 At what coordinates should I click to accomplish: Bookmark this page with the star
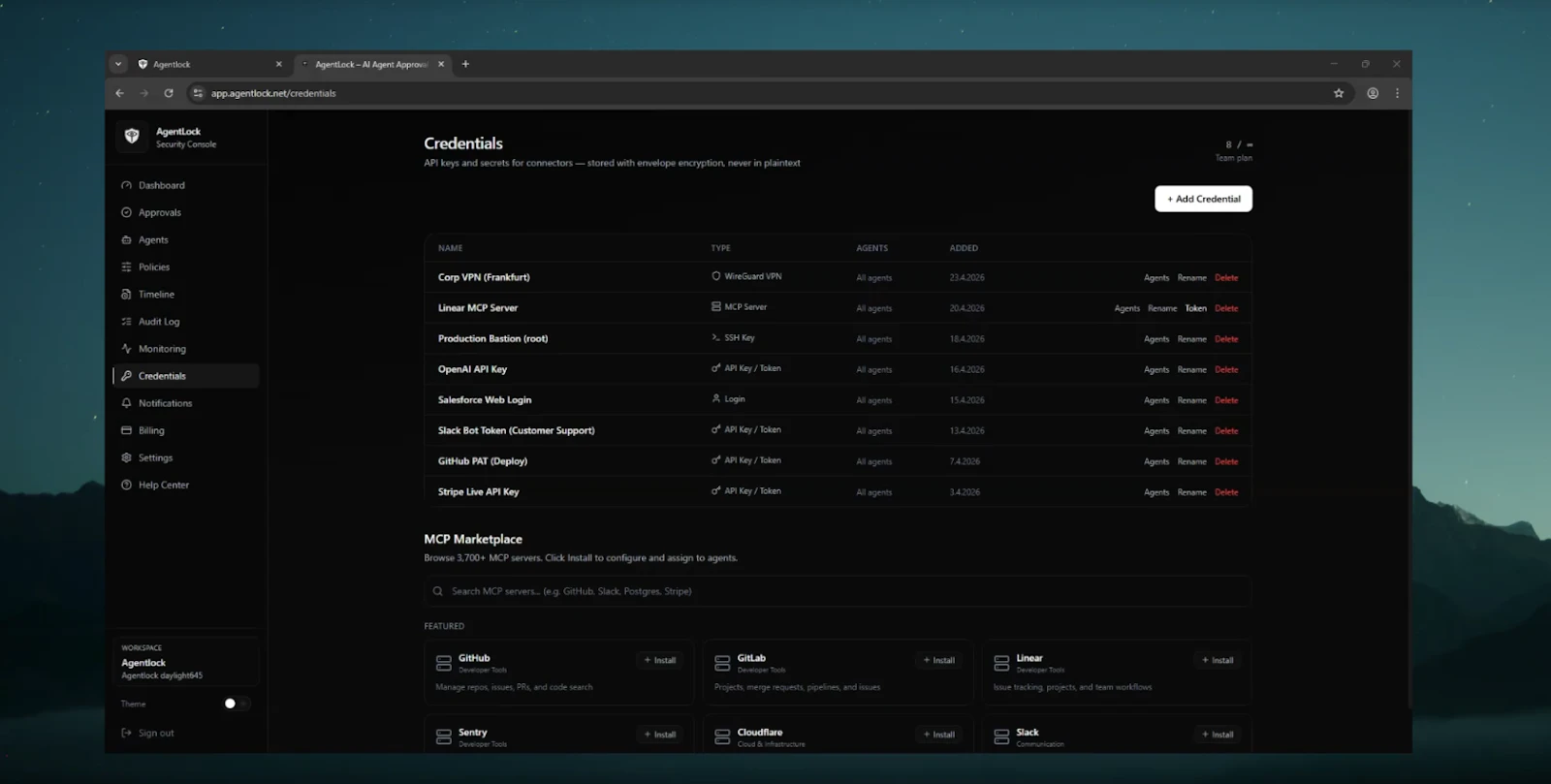(x=1339, y=93)
